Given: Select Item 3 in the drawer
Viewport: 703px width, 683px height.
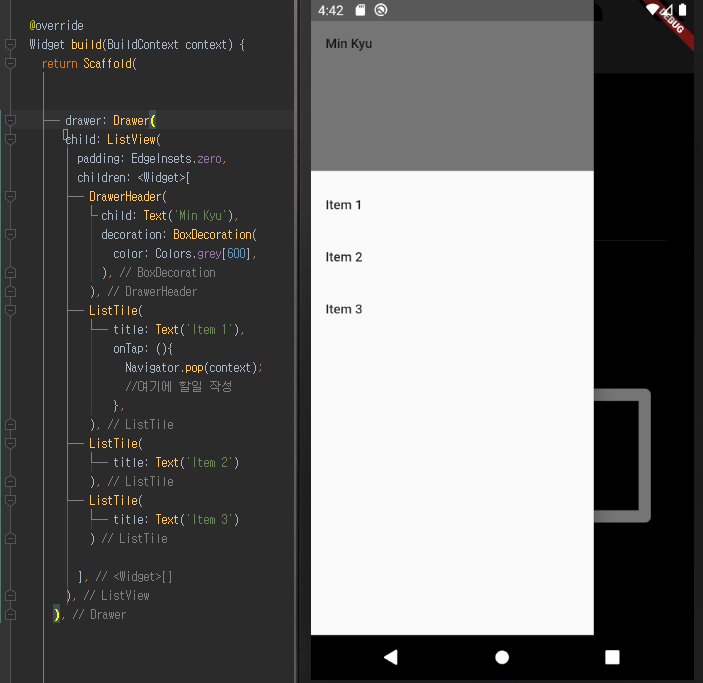Looking at the screenshot, I should [452, 309].
